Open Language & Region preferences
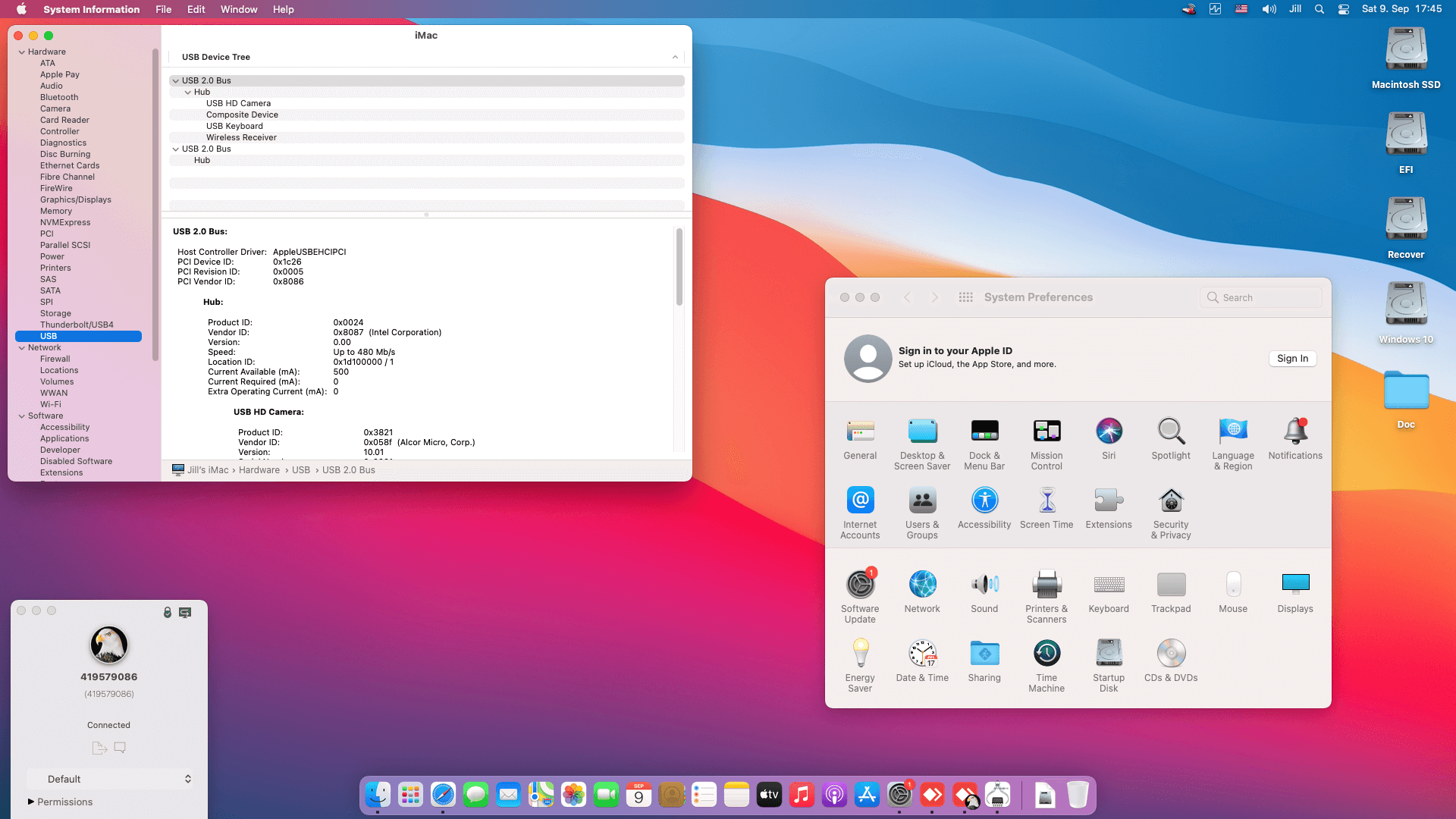Image resolution: width=1456 pixels, height=819 pixels. point(1233,444)
